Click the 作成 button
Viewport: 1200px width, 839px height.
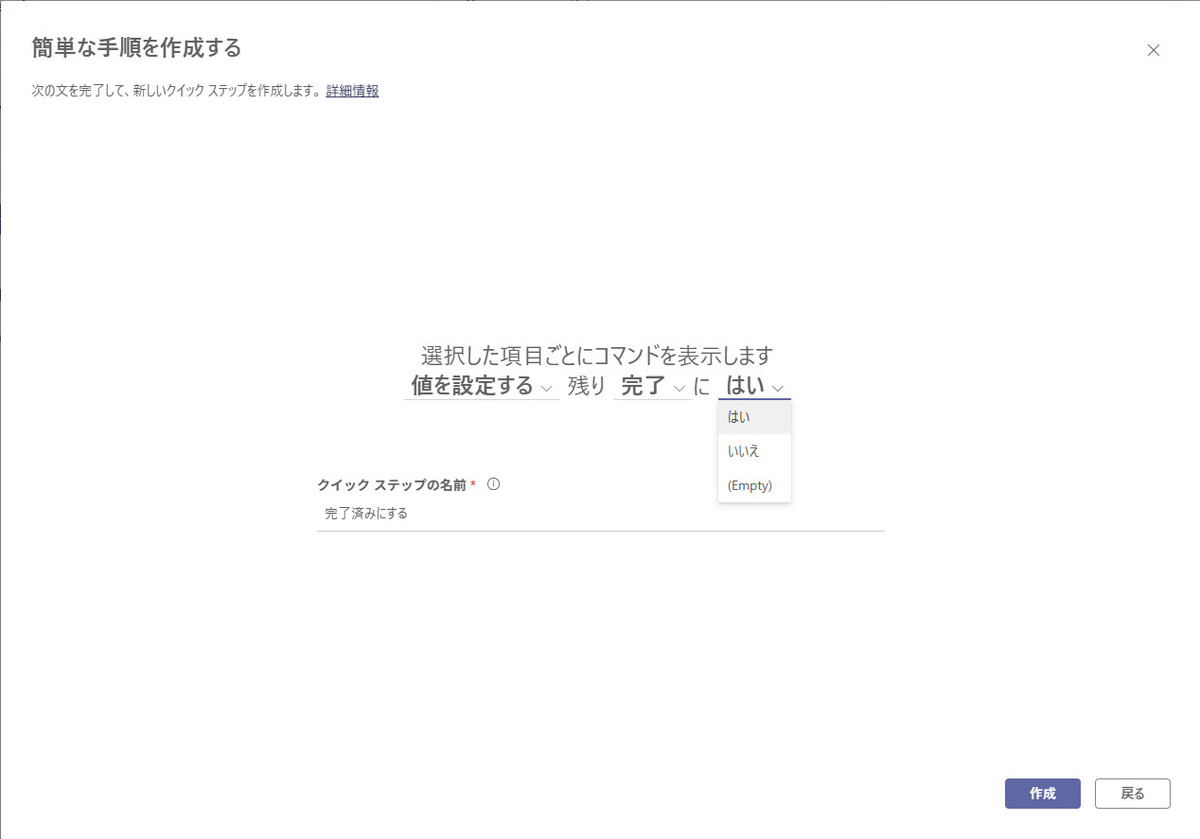pyautogui.click(x=1043, y=793)
